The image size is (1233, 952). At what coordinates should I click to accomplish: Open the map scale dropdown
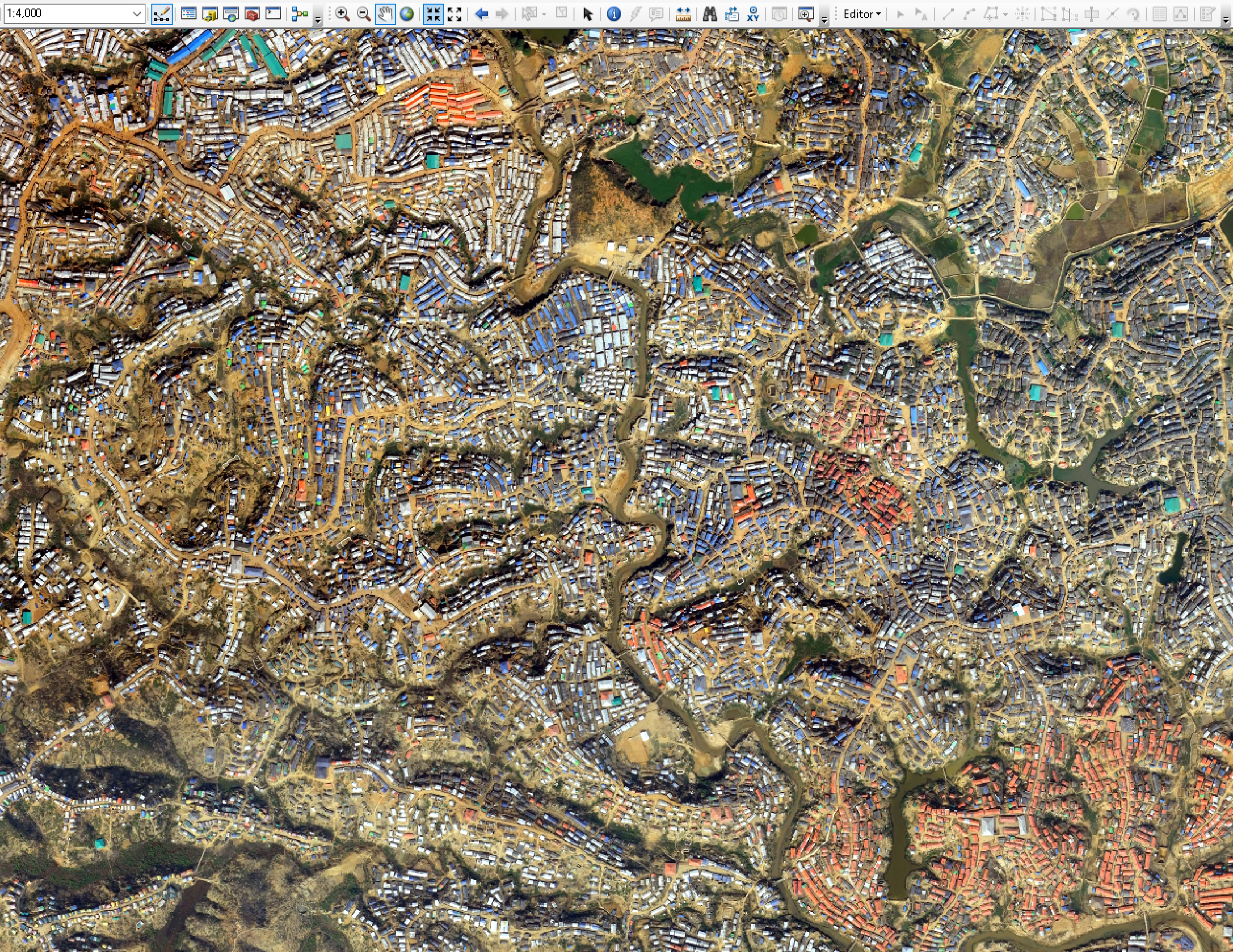point(137,13)
